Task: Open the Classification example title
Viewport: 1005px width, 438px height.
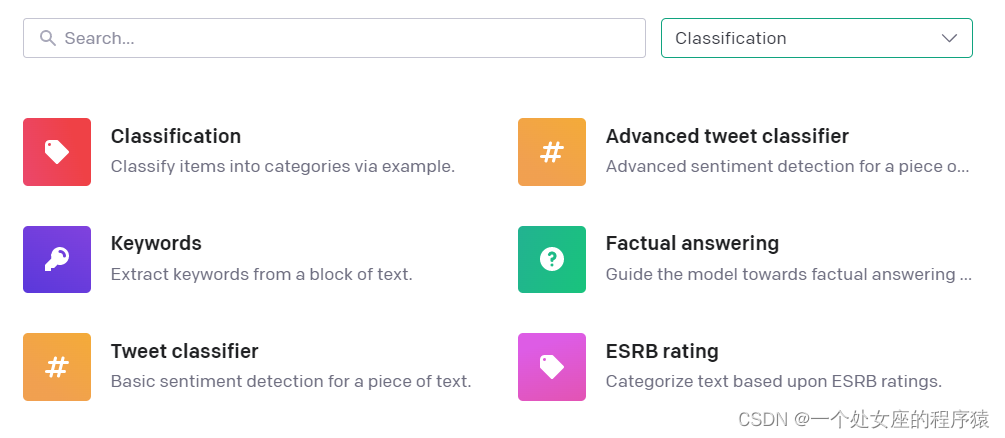Action: pyautogui.click(x=176, y=136)
